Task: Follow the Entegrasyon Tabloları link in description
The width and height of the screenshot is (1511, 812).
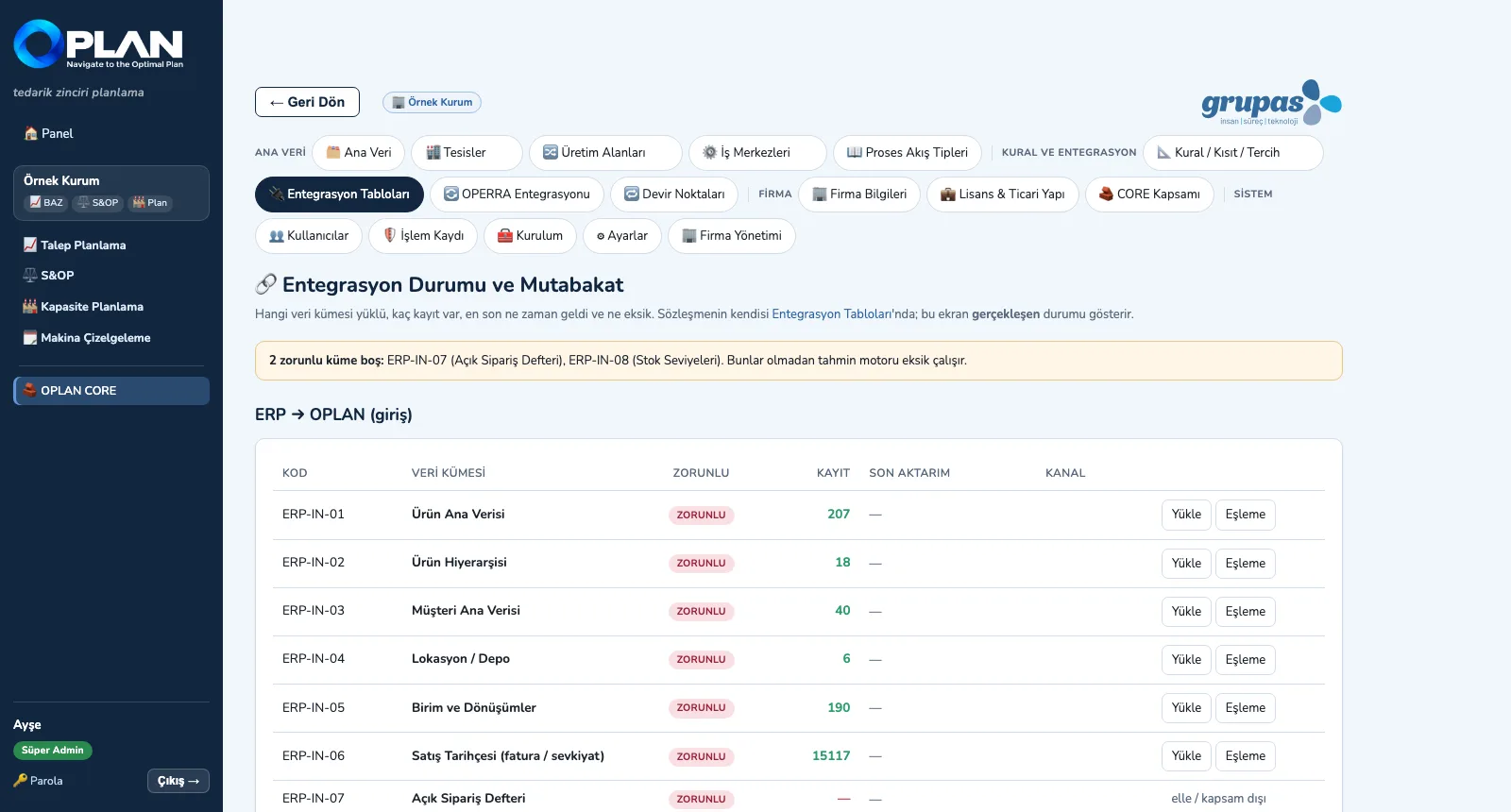Action: click(x=832, y=314)
